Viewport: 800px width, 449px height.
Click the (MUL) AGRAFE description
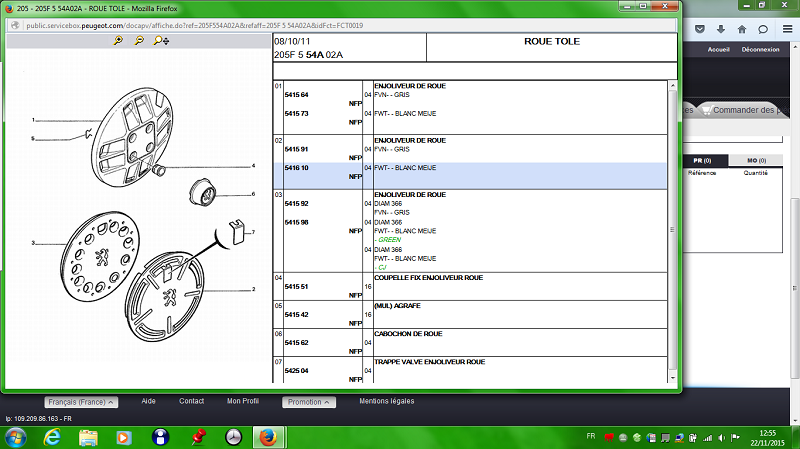pos(397,306)
